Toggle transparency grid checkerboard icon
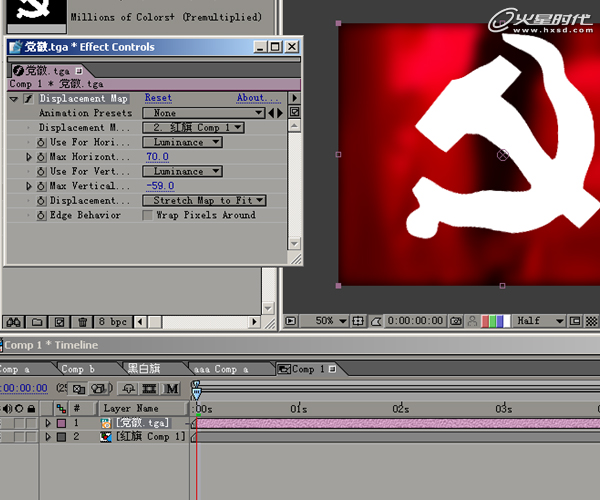The height and width of the screenshot is (500, 600). [591, 321]
